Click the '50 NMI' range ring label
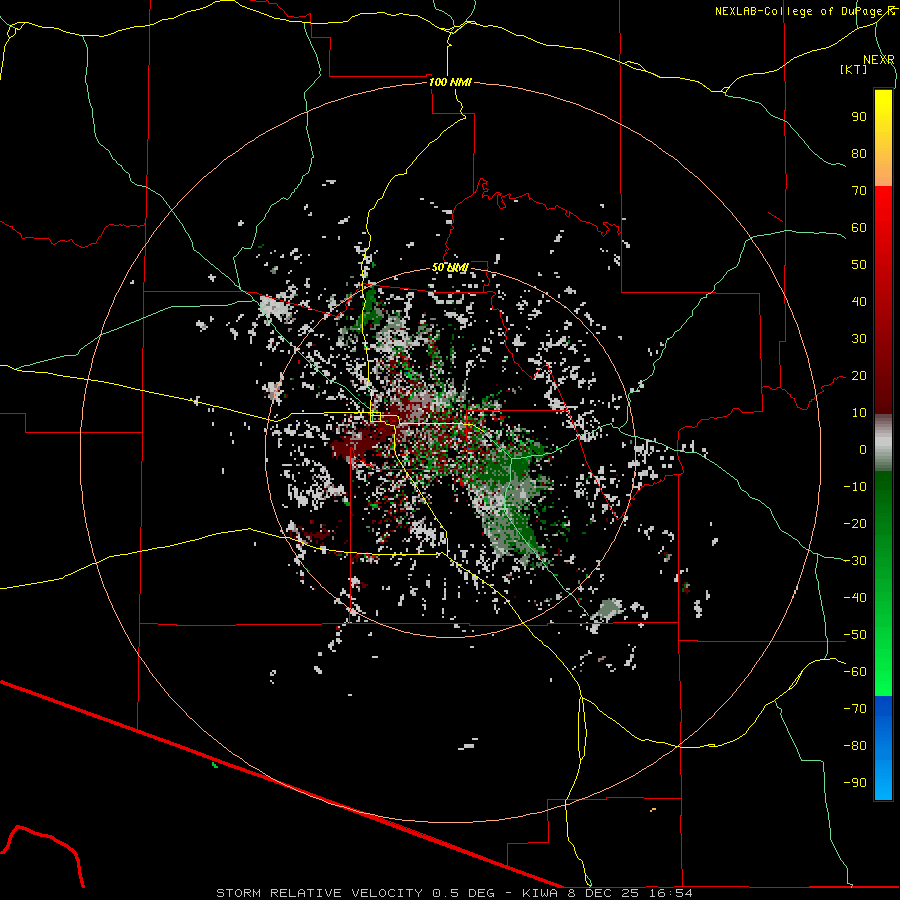 (x=450, y=267)
